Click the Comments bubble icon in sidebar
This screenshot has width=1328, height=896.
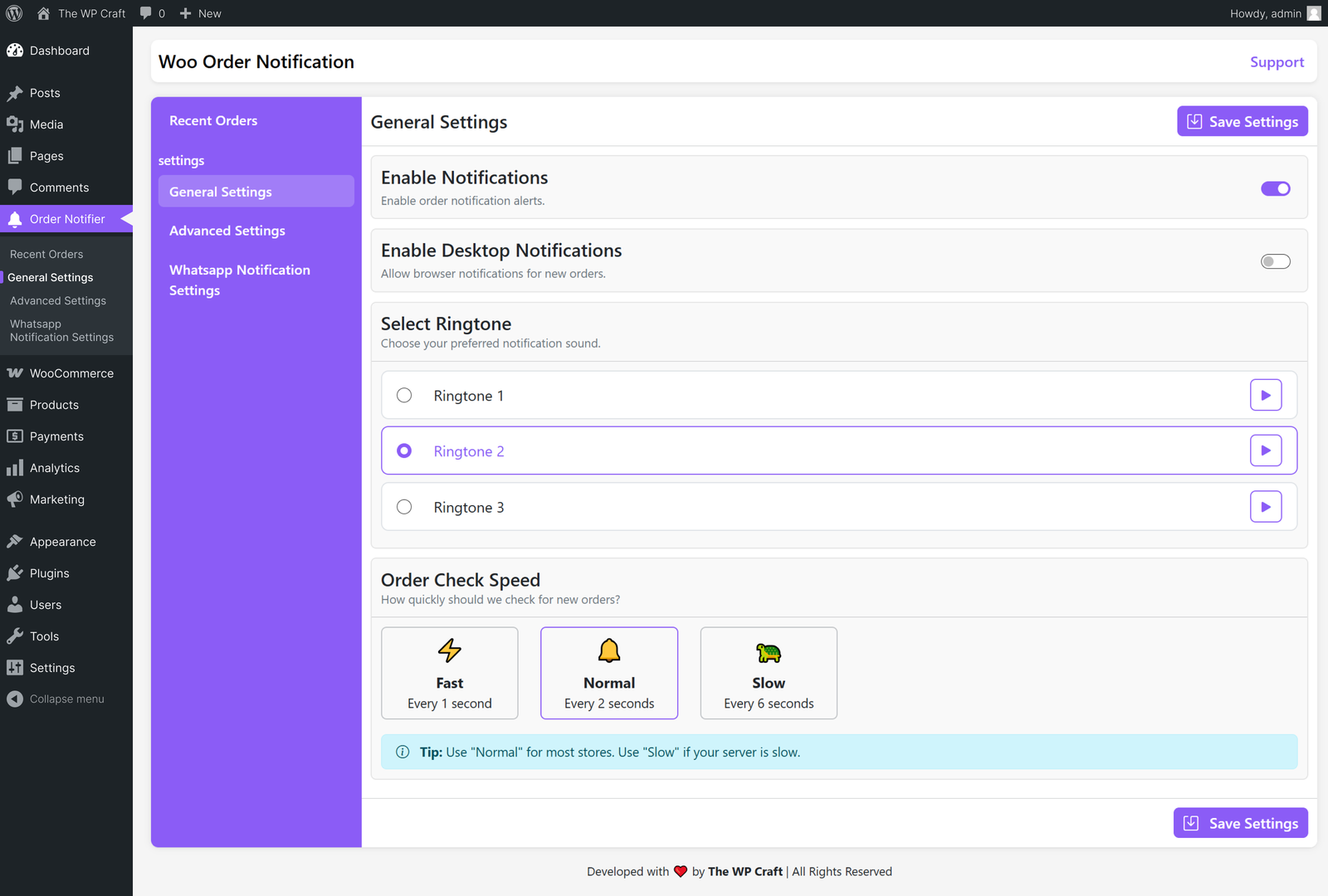coord(15,187)
